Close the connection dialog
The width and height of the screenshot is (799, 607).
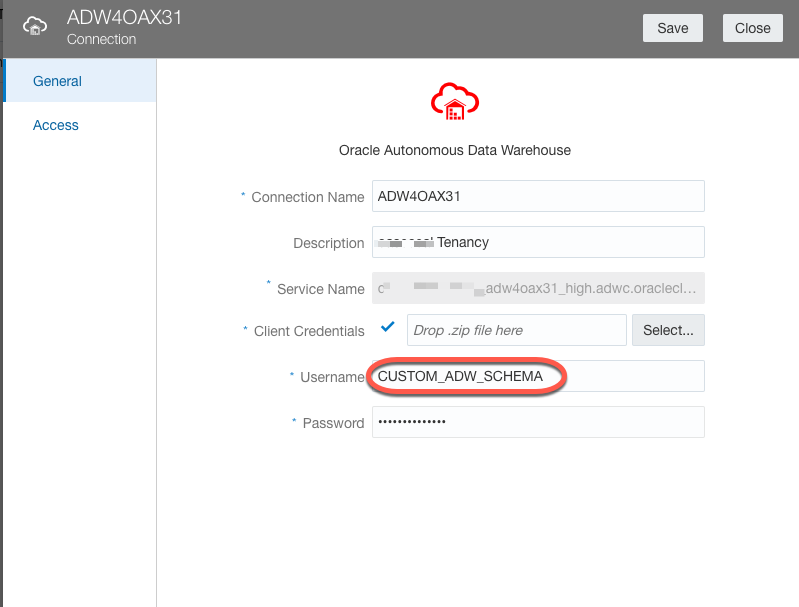point(753,28)
